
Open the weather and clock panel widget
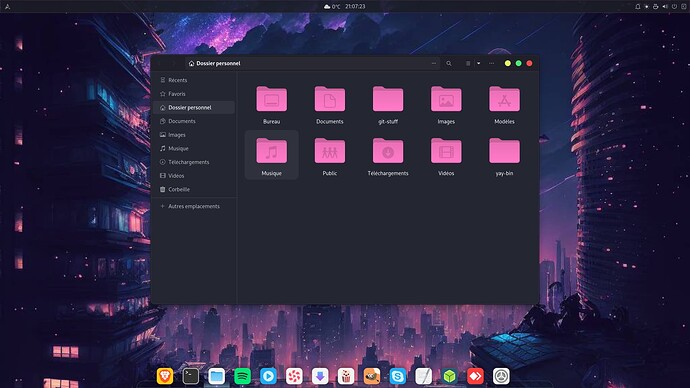345,7
